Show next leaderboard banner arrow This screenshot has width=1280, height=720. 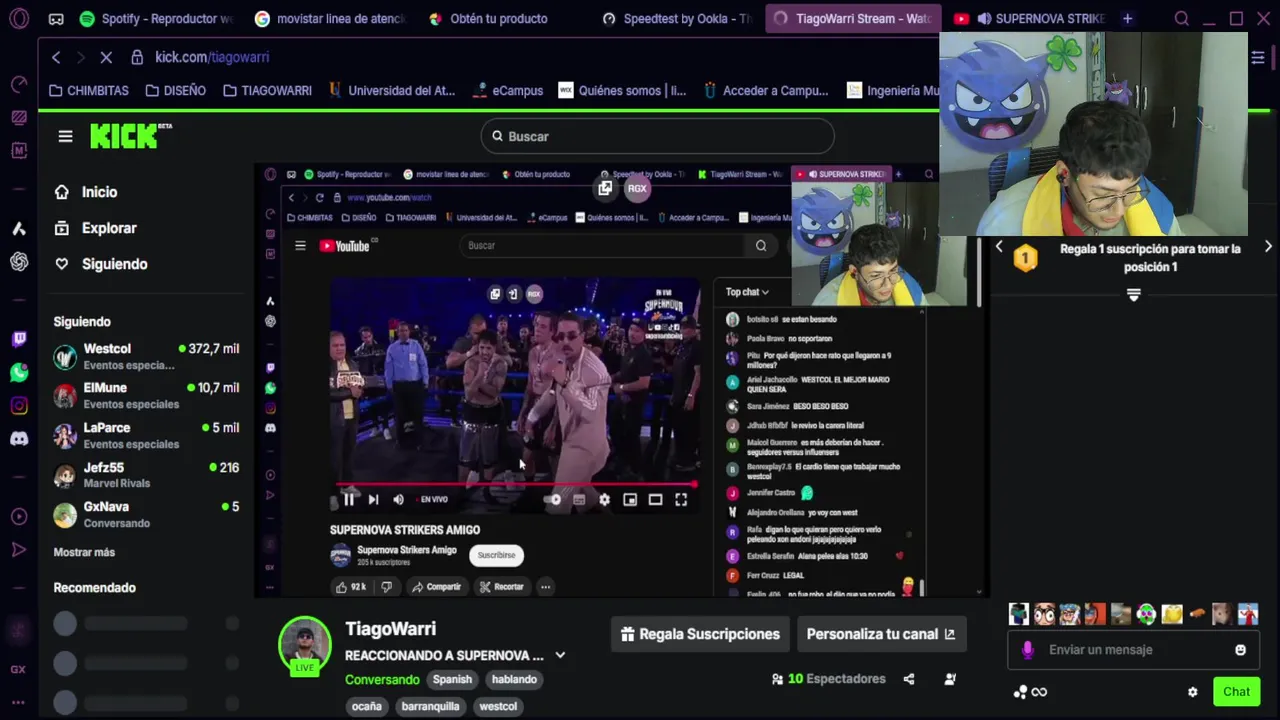[x=1268, y=247]
